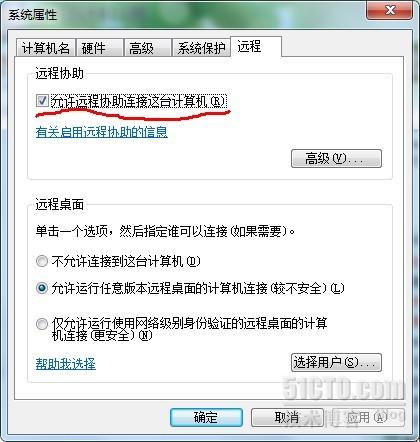Open the 硬件 tab

coord(99,48)
